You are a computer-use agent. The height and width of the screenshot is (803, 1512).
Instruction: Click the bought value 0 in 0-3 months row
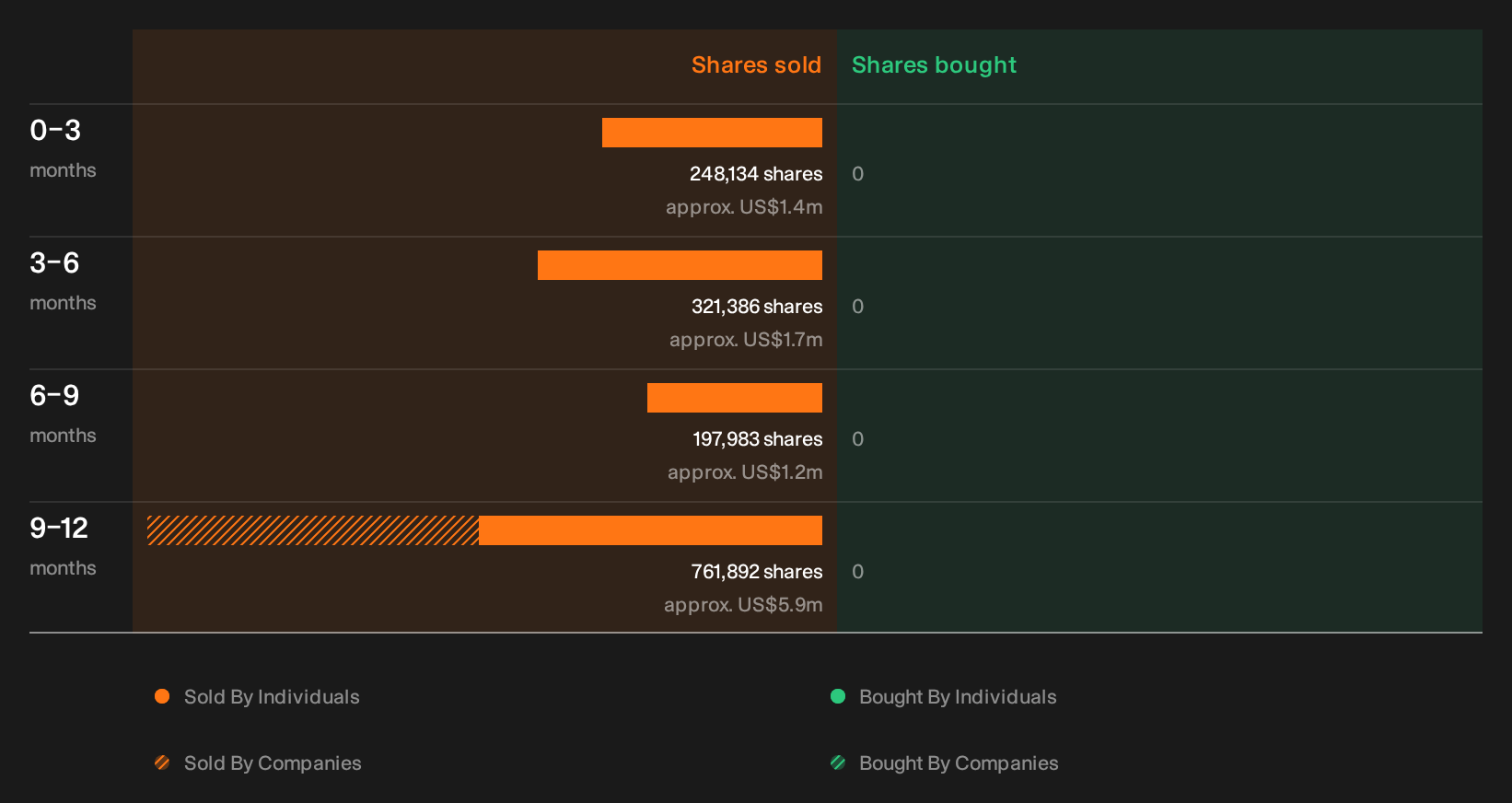tap(857, 174)
